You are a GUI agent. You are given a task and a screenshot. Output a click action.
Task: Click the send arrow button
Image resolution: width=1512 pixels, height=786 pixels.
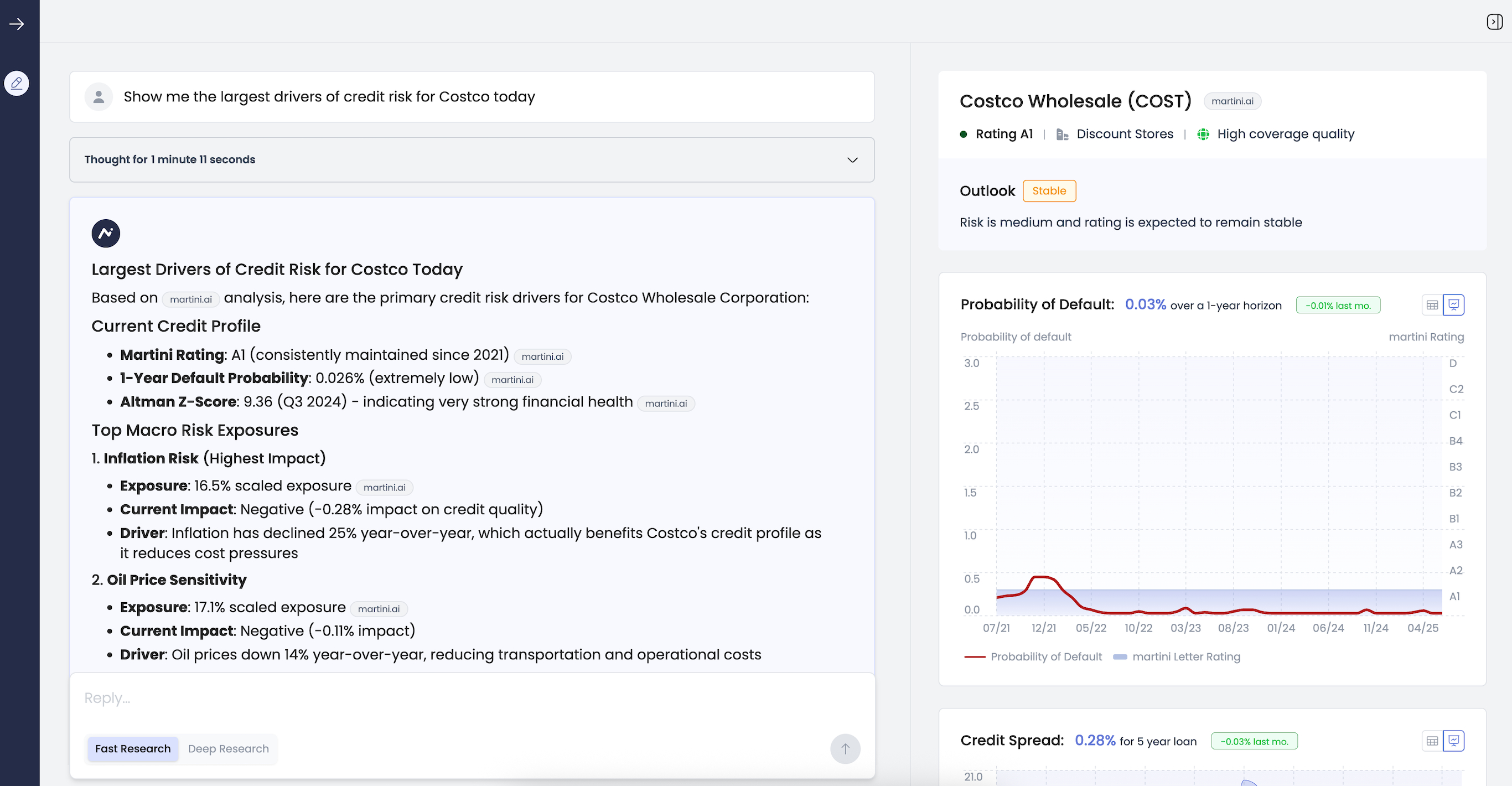845,748
